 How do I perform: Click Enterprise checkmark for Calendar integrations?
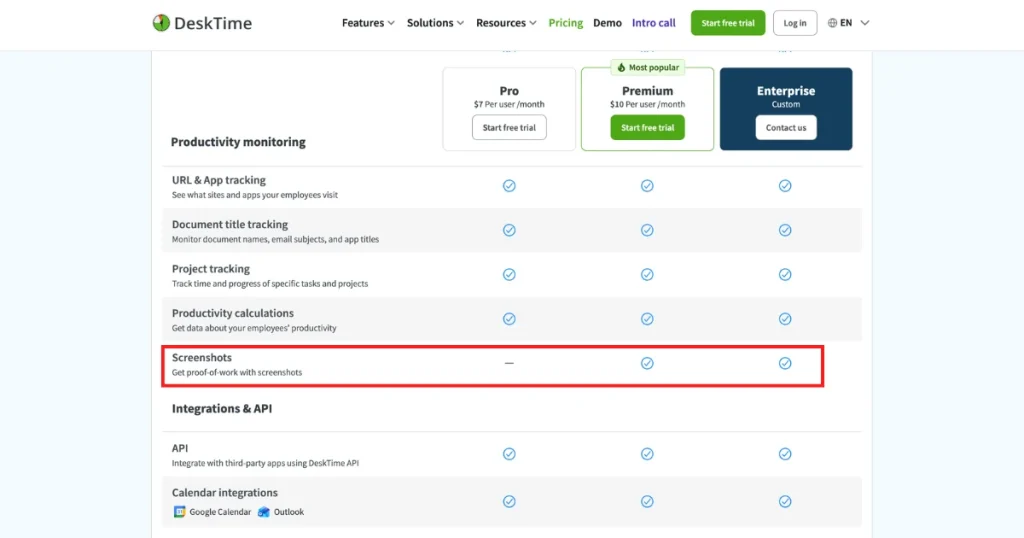[x=785, y=502]
